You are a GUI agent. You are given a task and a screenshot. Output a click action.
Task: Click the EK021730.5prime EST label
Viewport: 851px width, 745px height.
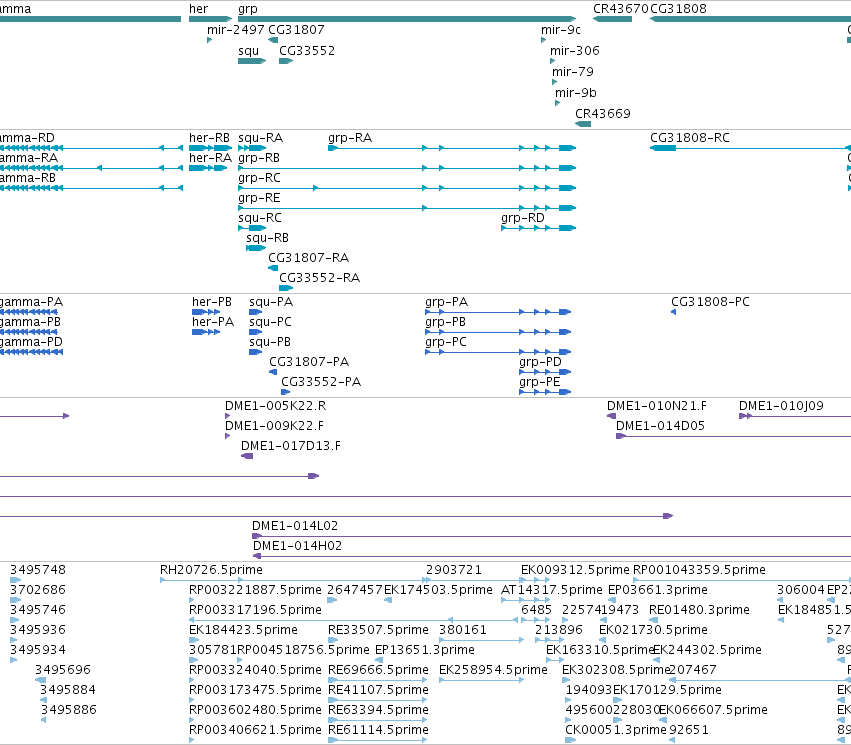(x=653, y=630)
